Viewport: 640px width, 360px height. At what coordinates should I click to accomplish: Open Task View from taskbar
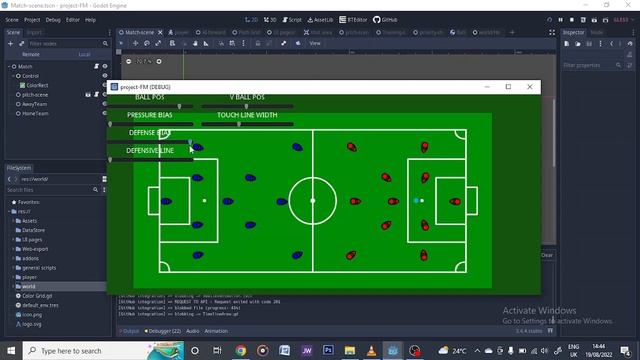[217, 351]
